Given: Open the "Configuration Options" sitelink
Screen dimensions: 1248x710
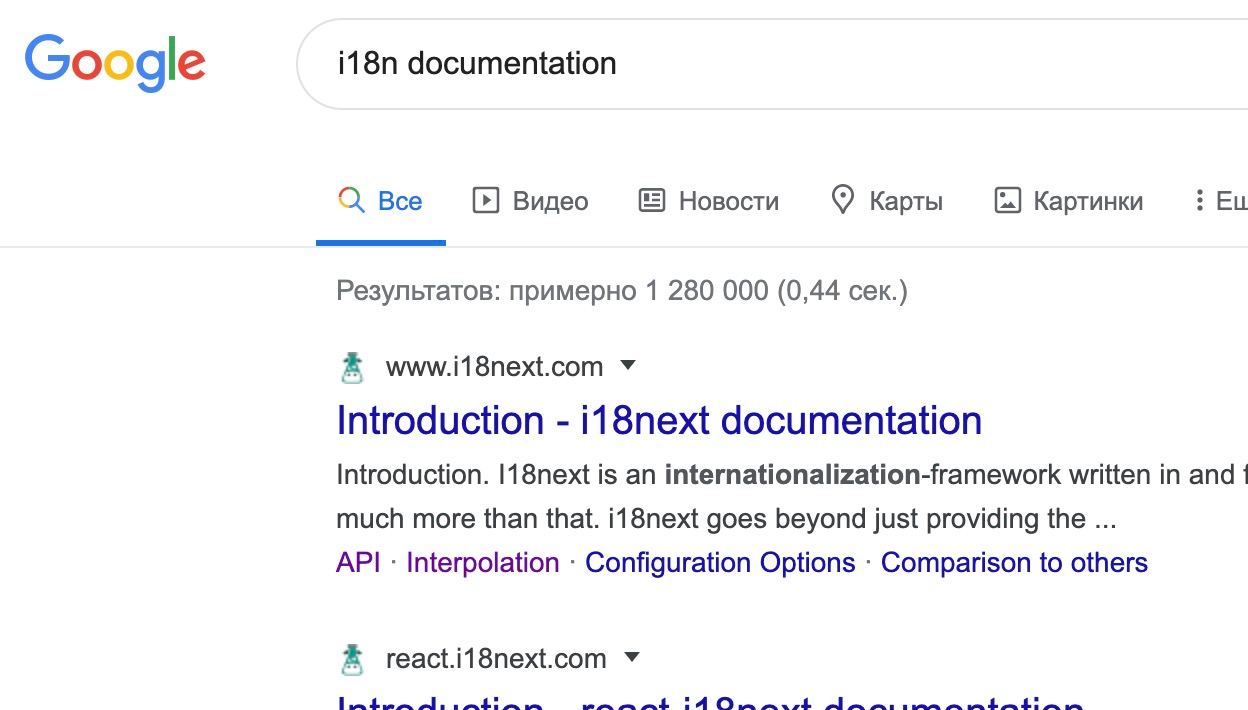Looking at the screenshot, I should tap(720, 563).
